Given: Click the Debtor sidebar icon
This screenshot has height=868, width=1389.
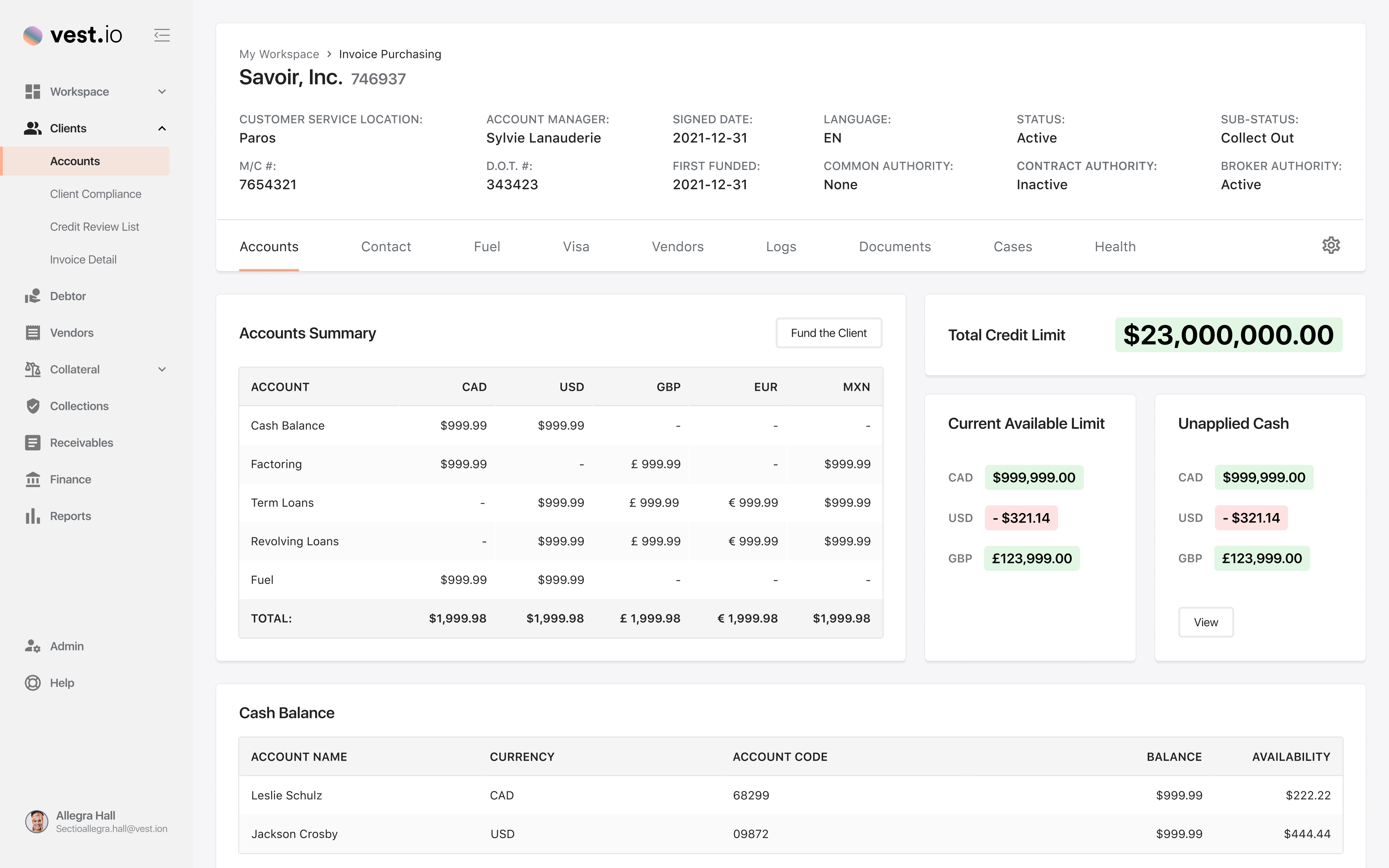Looking at the screenshot, I should [x=33, y=296].
